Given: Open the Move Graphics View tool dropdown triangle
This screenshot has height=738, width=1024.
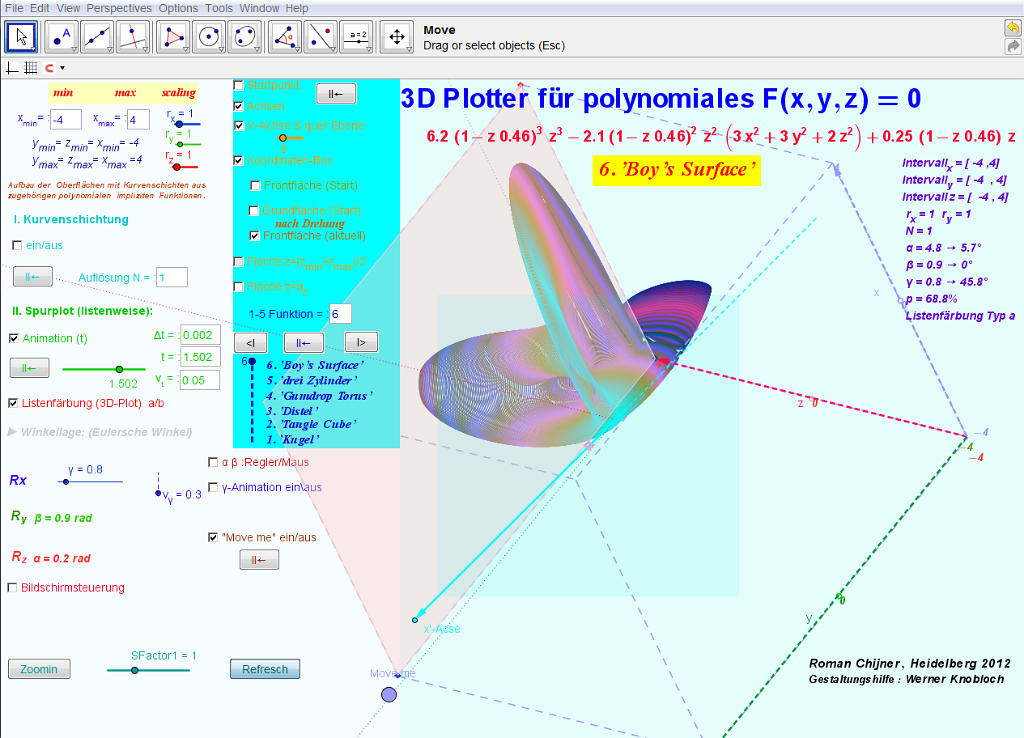Looking at the screenshot, I should [x=408, y=48].
